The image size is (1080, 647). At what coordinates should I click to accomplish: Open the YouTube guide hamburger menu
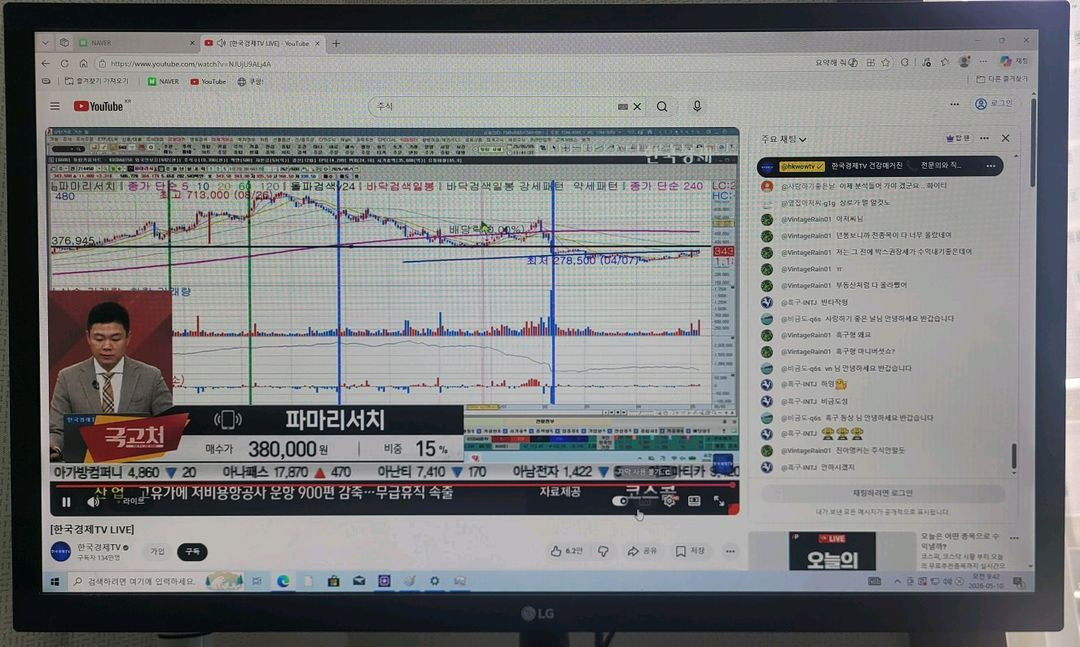pos(55,106)
